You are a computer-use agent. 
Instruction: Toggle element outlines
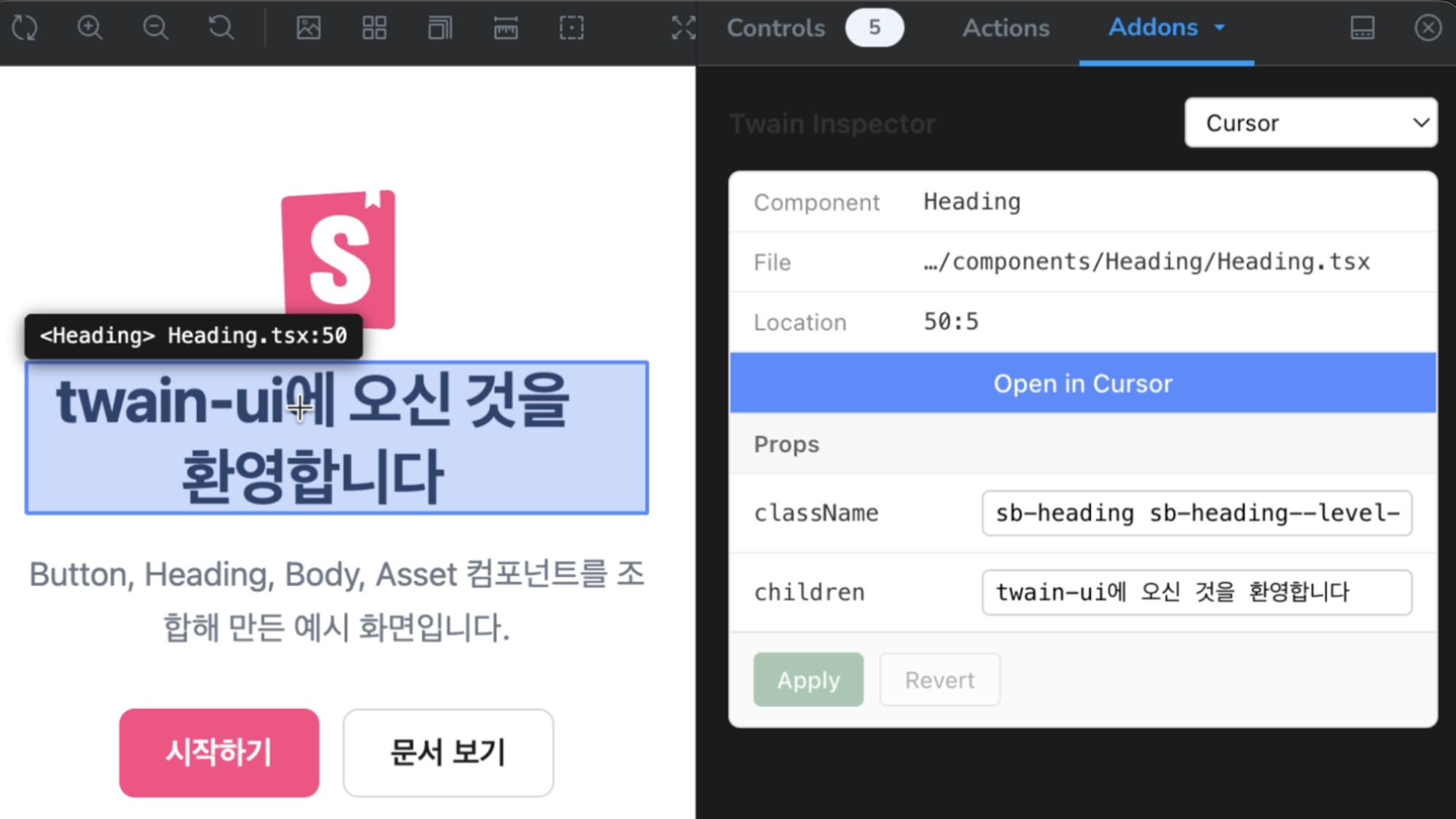[x=571, y=28]
